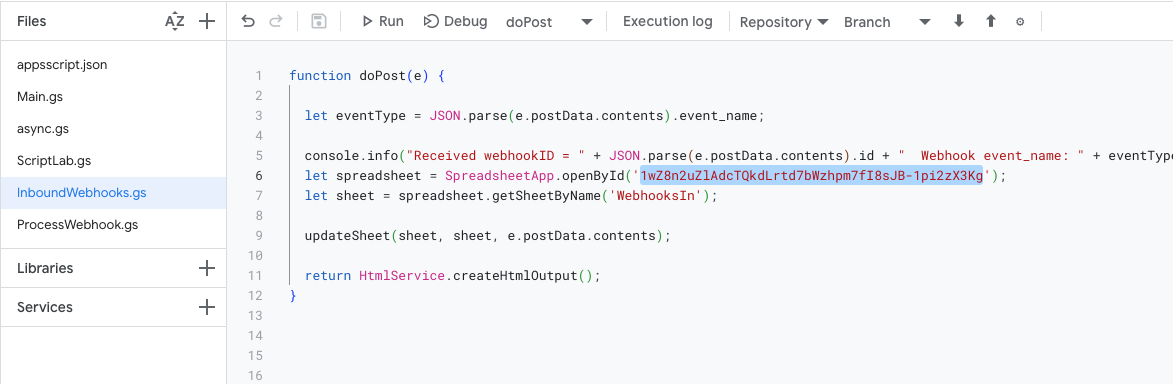The height and width of the screenshot is (384, 1173).
Task: Debug the selected function
Action: click(x=456, y=22)
